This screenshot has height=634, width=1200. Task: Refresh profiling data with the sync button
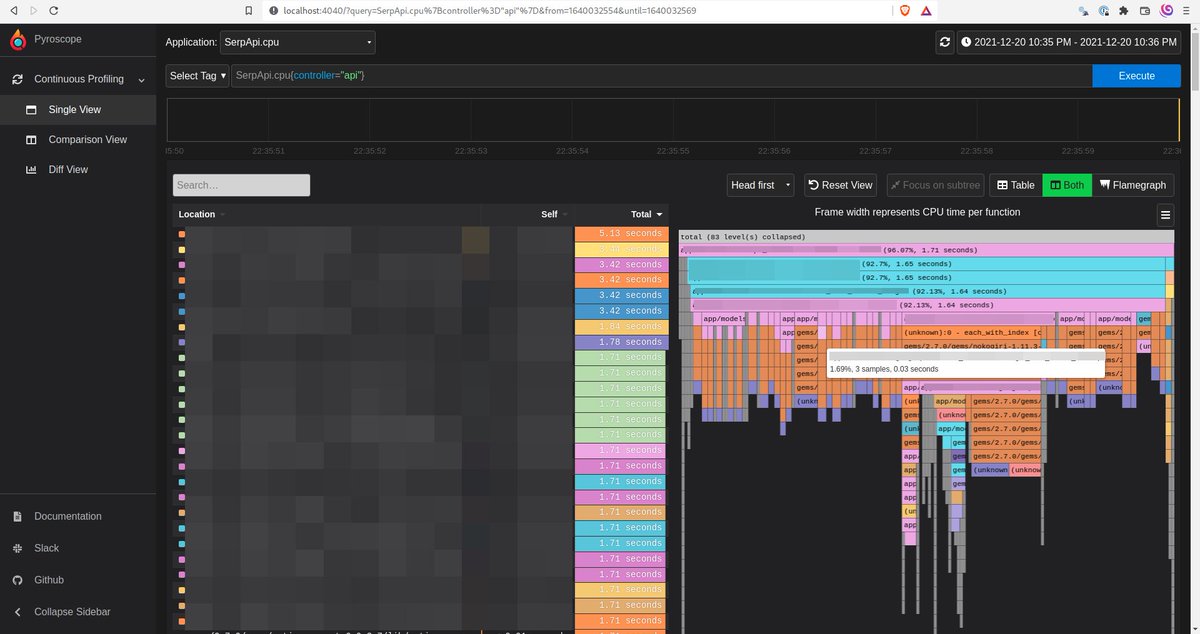pyautogui.click(x=944, y=43)
